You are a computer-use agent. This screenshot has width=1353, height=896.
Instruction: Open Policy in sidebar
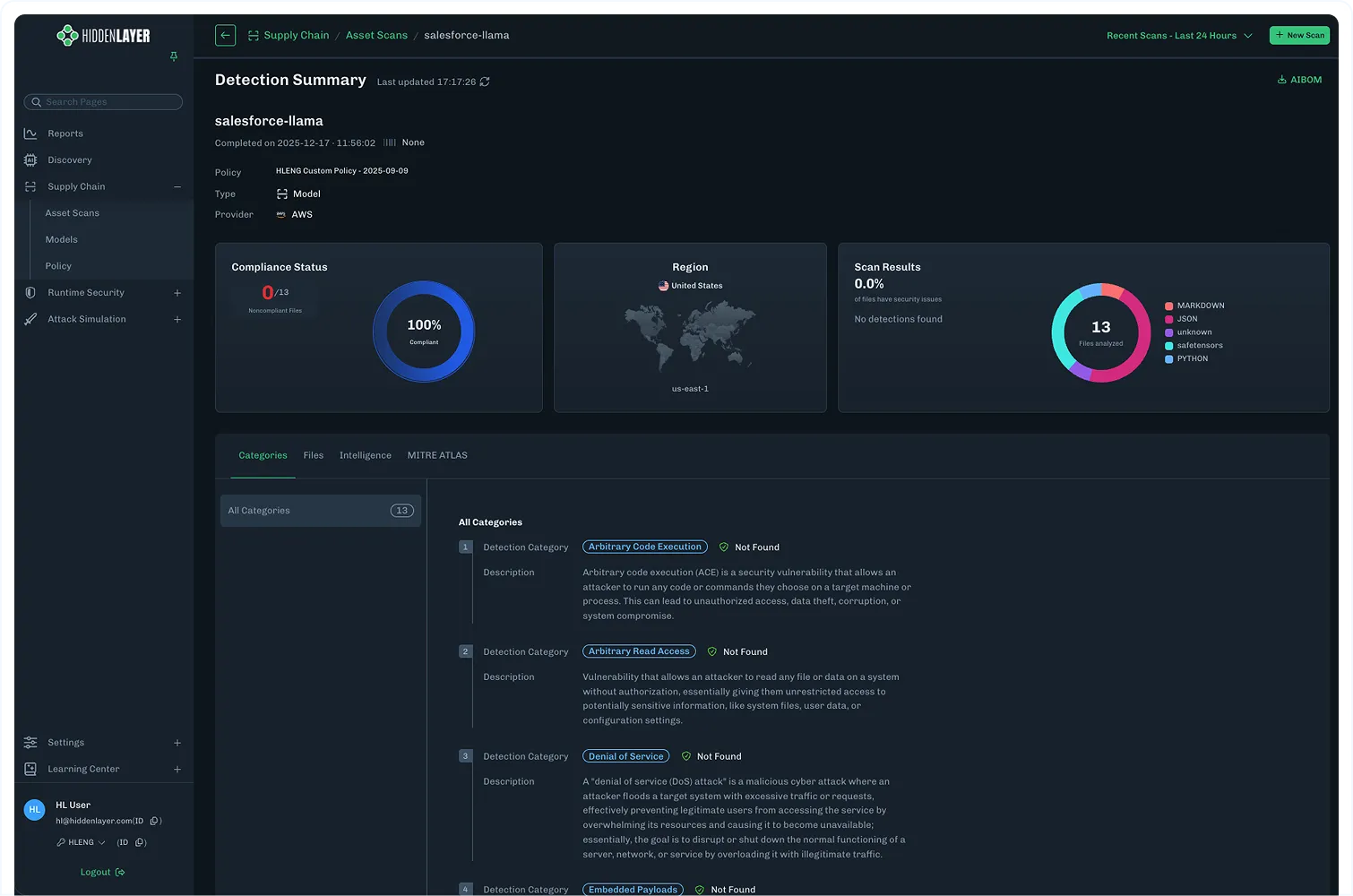click(x=58, y=266)
